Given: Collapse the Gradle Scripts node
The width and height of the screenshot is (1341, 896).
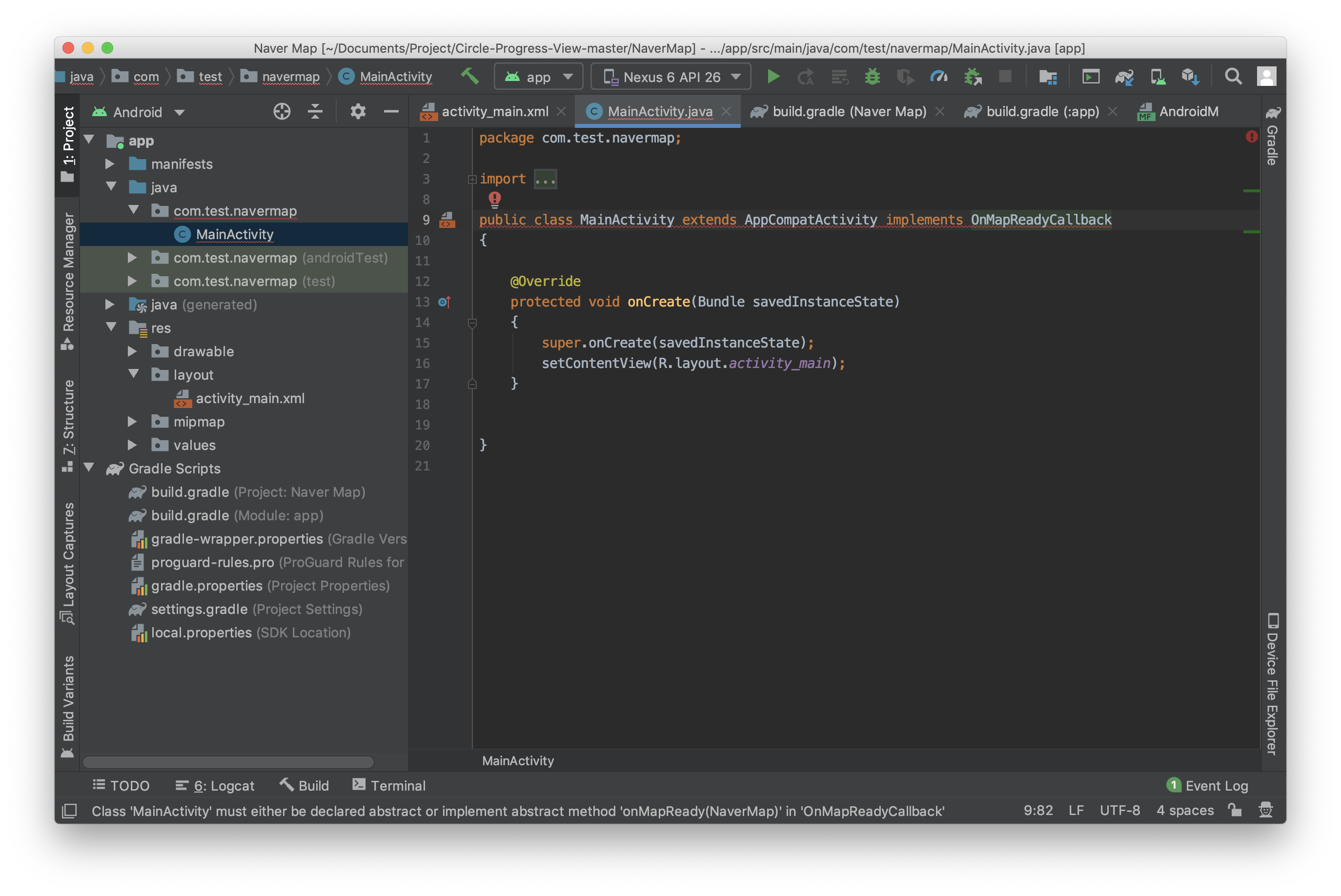Looking at the screenshot, I should click(89, 468).
